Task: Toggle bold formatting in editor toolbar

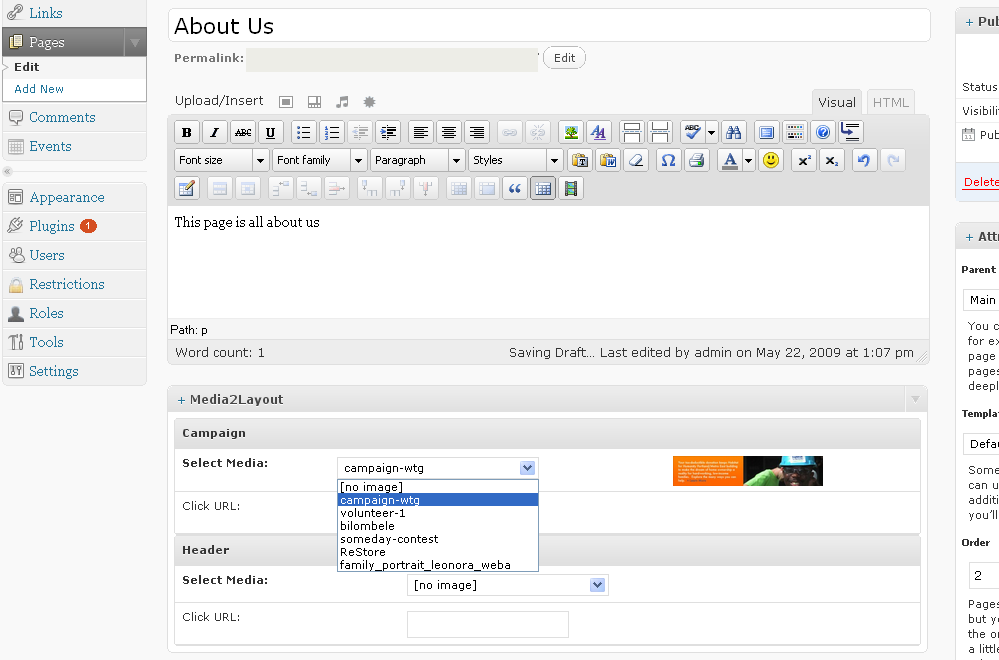Action: click(x=187, y=133)
